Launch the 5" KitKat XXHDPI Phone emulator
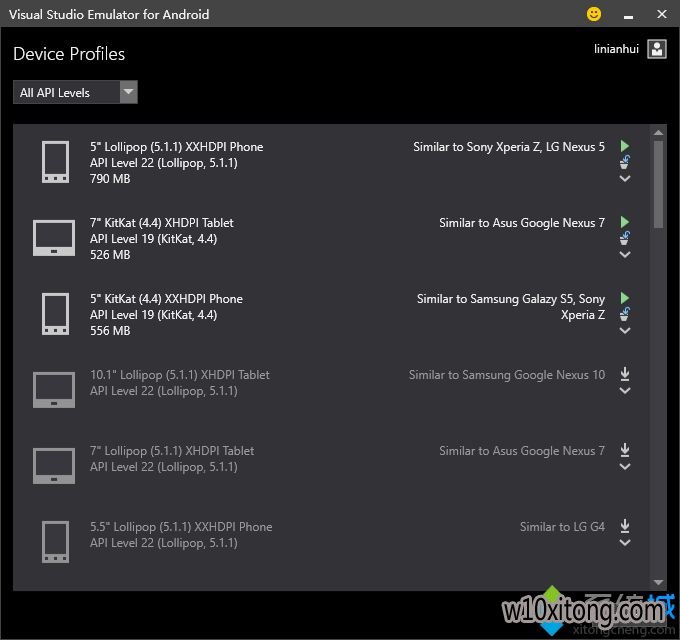Image resolution: width=680 pixels, height=640 pixels. point(624,298)
